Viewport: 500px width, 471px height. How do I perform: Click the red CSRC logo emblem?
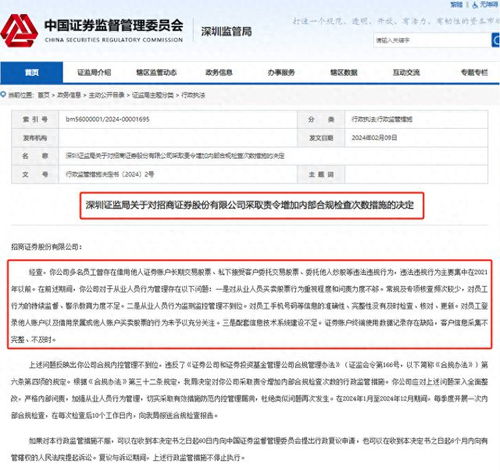click(19, 30)
